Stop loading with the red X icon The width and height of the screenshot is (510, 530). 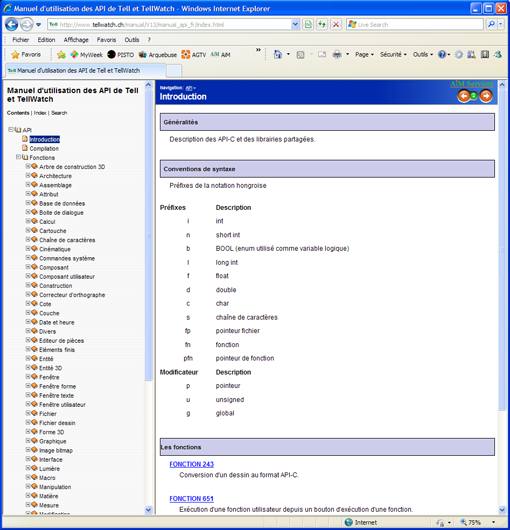[x=336, y=24]
